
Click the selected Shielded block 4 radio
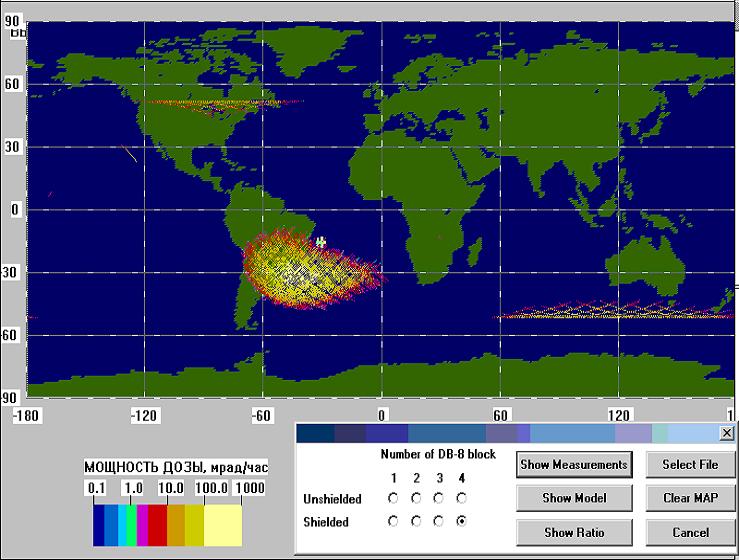point(462,521)
